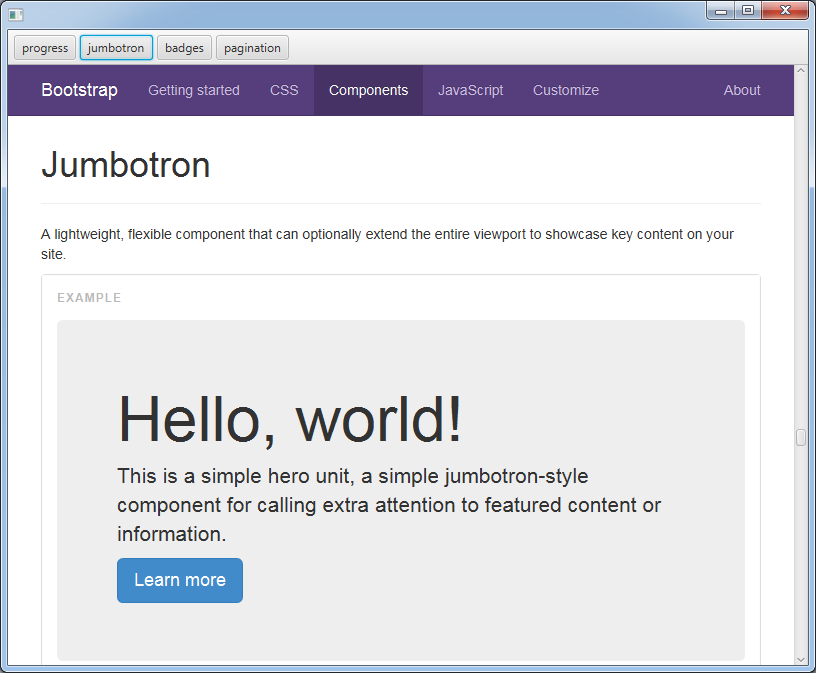
Task: Switch to the progress example
Action: (44, 47)
